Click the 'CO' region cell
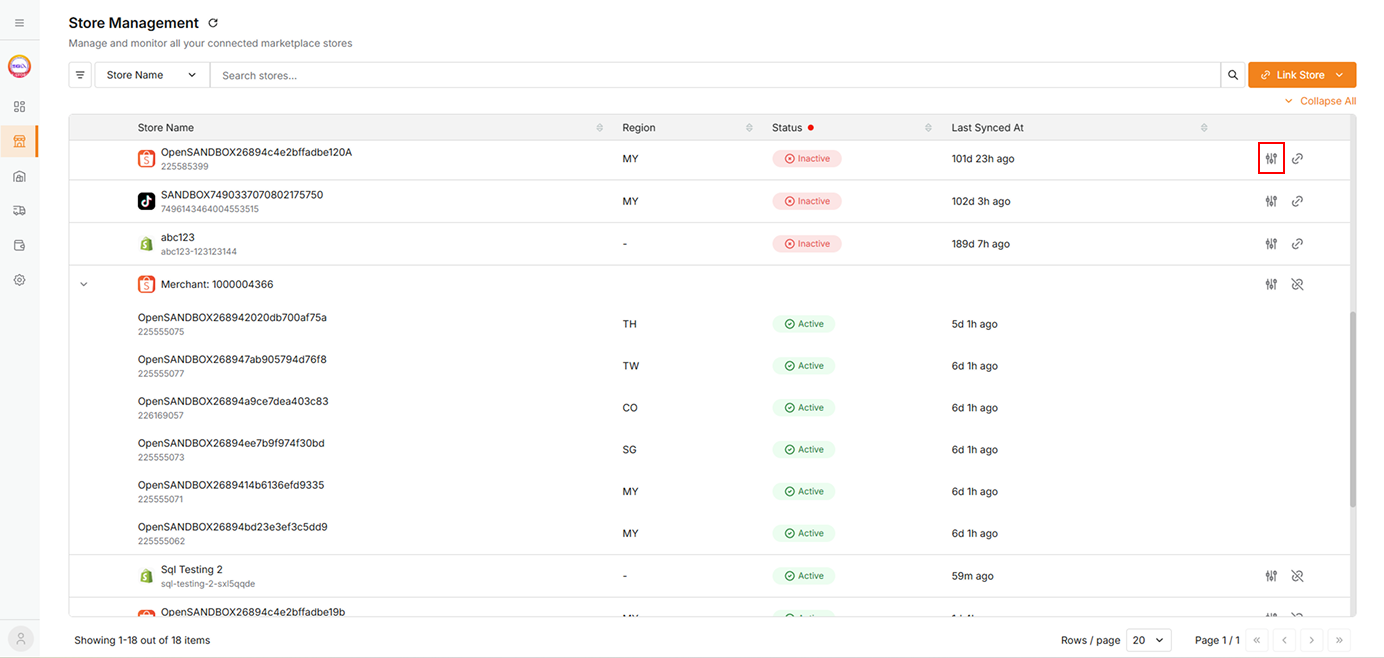This screenshot has width=1384, height=658. coord(630,408)
